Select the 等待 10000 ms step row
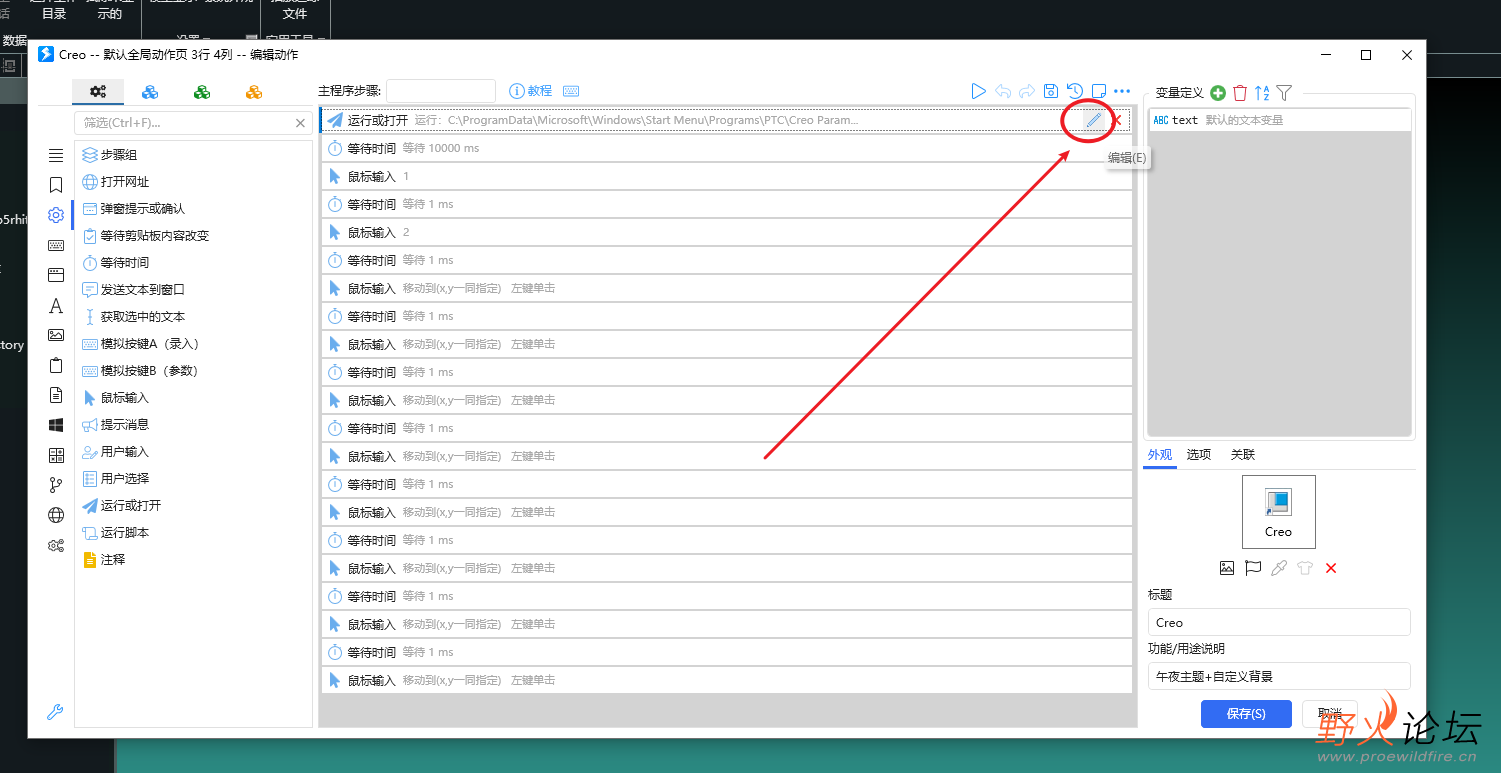1501x773 pixels. pos(726,148)
